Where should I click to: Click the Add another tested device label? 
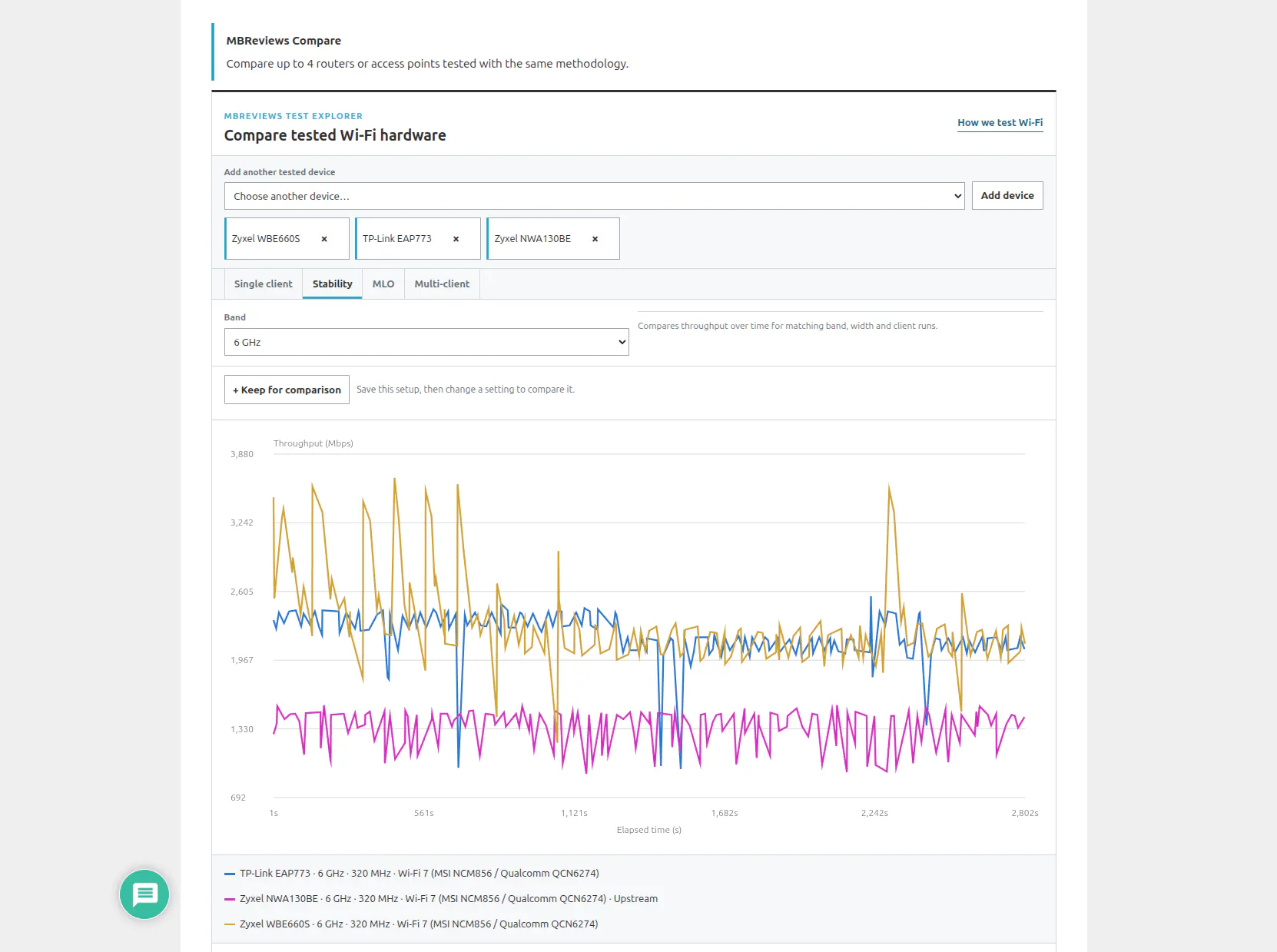[280, 172]
